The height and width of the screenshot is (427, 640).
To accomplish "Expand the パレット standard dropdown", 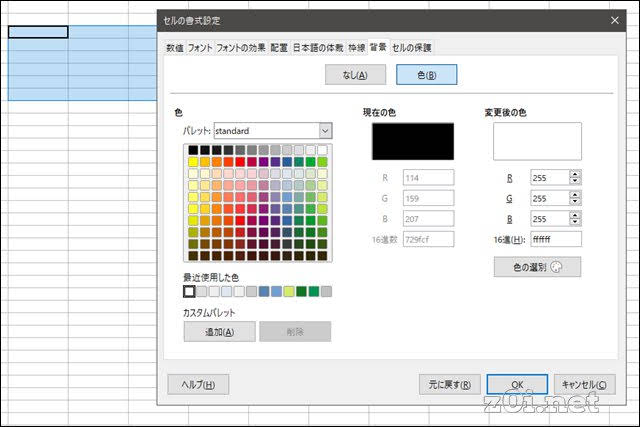I will click(325, 131).
